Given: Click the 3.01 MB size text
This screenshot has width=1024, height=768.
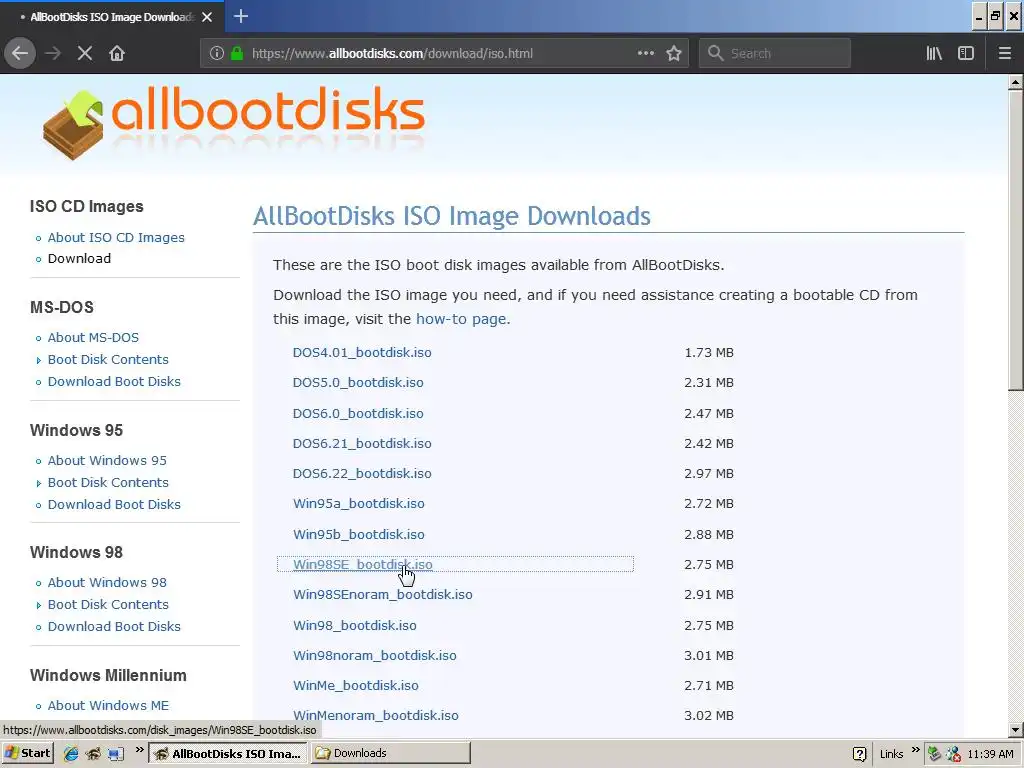Looking at the screenshot, I should pos(709,656).
